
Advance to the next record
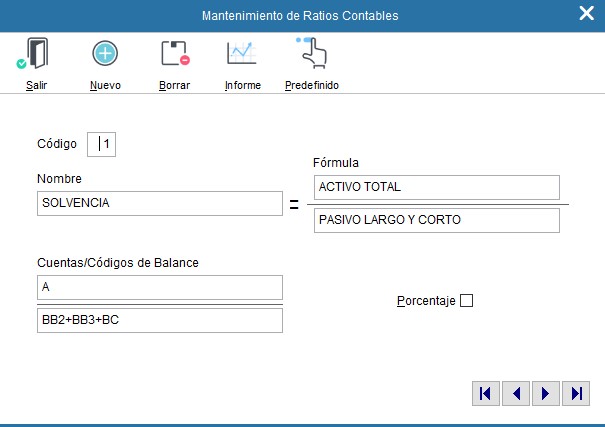545,394
